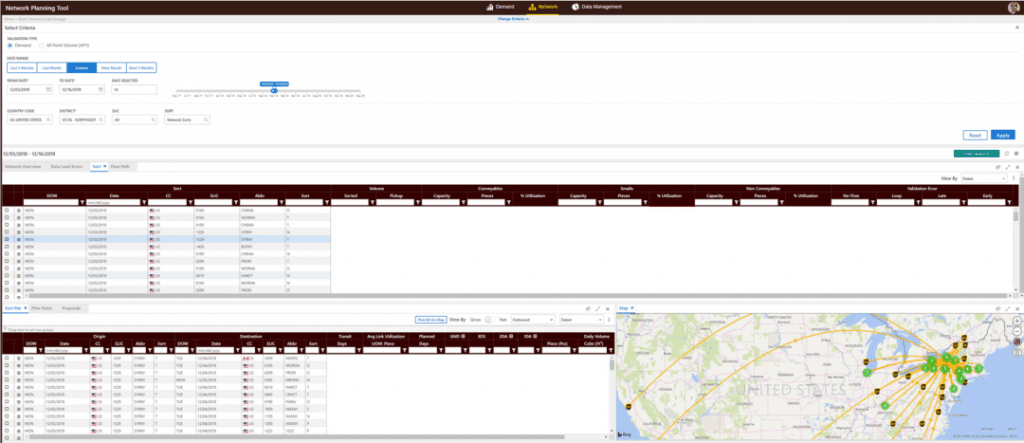The height and width of the screenshot is (443, 1024).
Task: Click the date range slider handle
Action: [x=274, y=90]
